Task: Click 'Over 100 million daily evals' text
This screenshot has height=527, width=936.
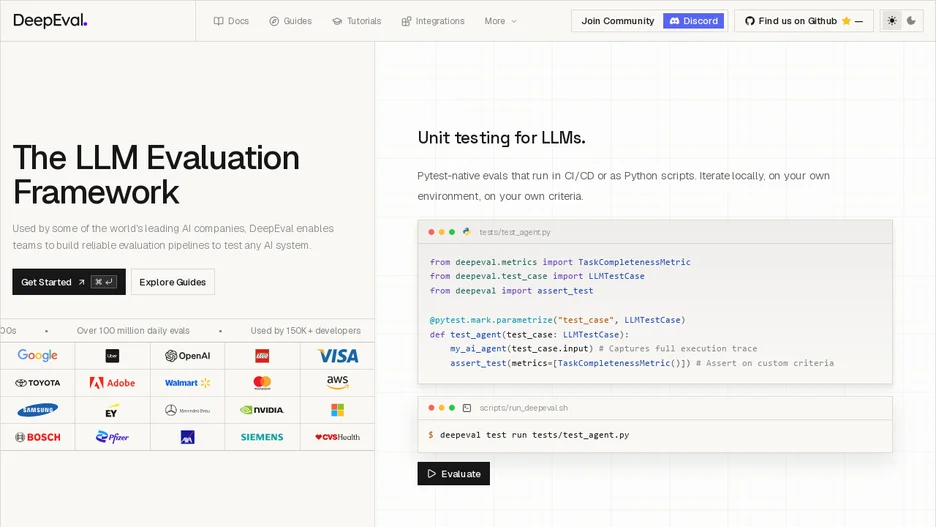Action: click(x=133, y=331)
